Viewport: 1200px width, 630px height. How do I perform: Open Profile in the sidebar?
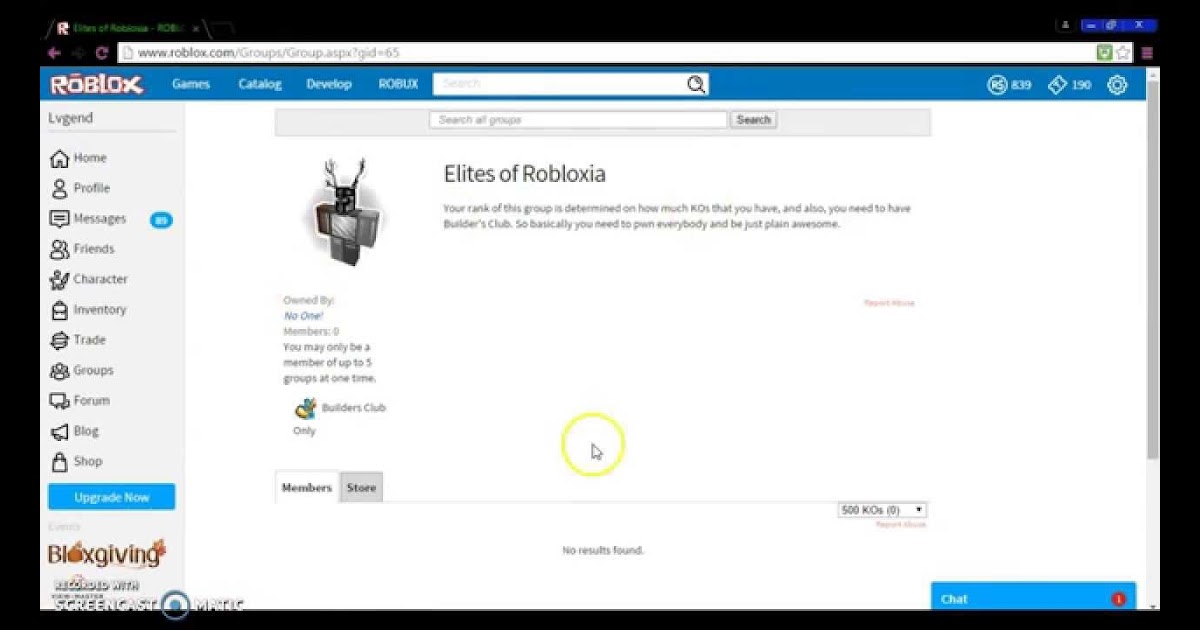click(80, 188)
